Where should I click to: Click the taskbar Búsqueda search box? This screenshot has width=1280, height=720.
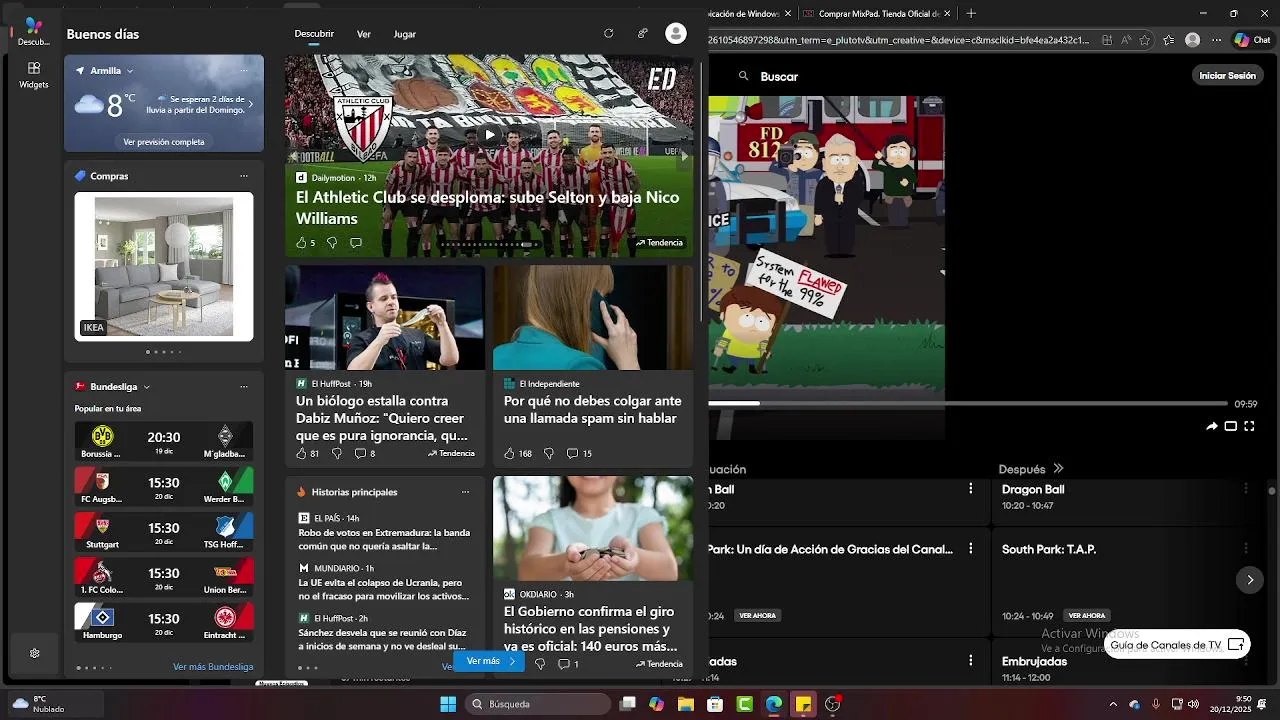[537, 704]
